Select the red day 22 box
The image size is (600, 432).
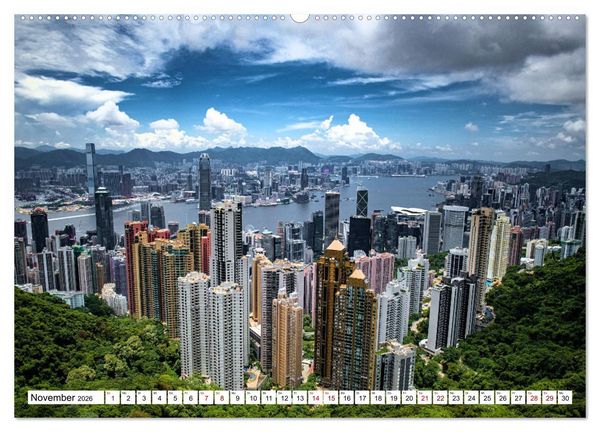[440, 398]
